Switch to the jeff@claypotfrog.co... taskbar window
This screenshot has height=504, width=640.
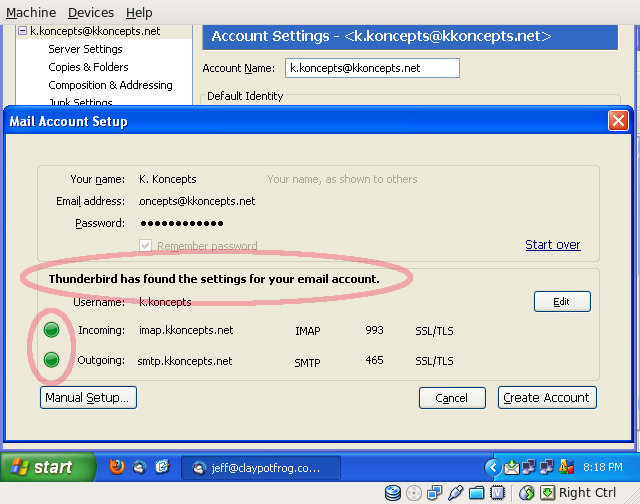[261, 468]
